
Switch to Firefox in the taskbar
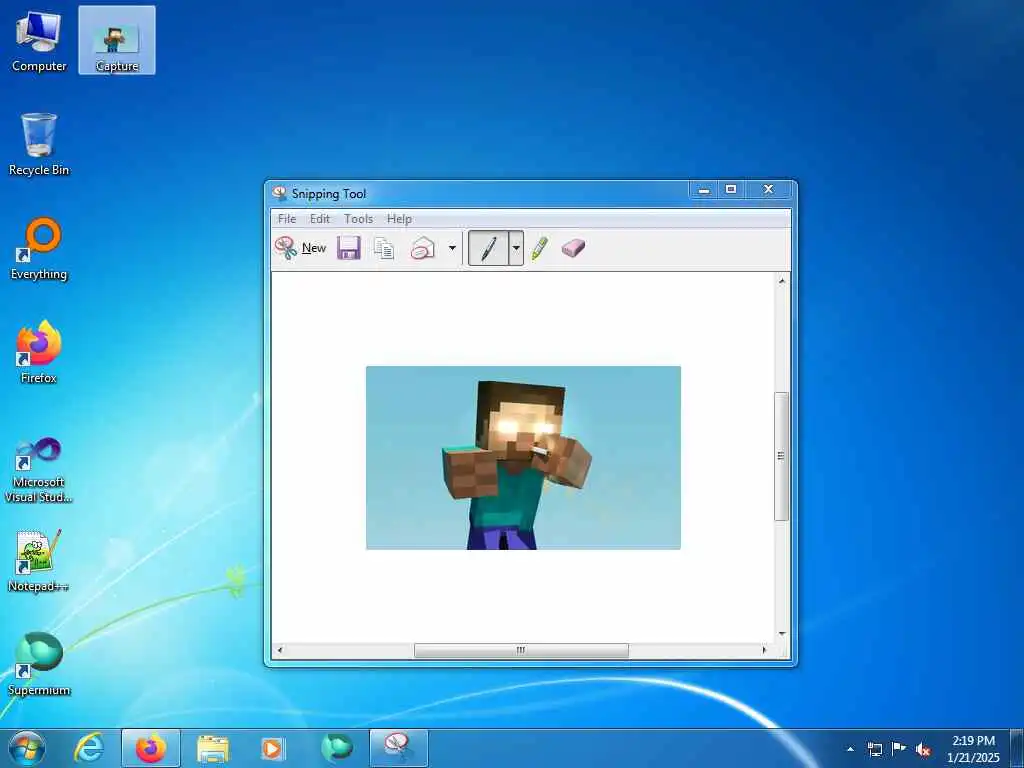pos(151,748)
